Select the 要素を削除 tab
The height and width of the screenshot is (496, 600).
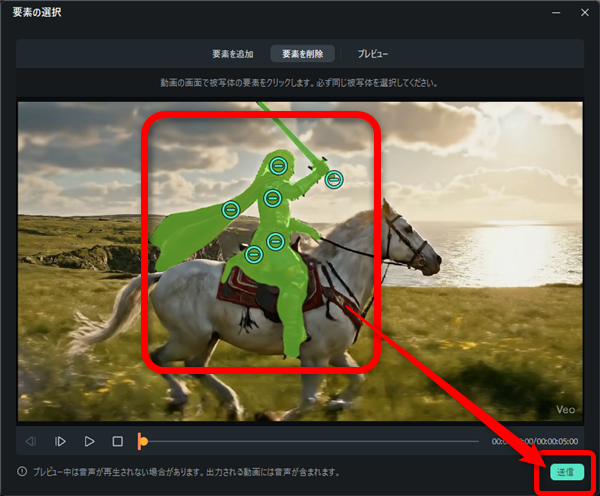tap(301, 53)
